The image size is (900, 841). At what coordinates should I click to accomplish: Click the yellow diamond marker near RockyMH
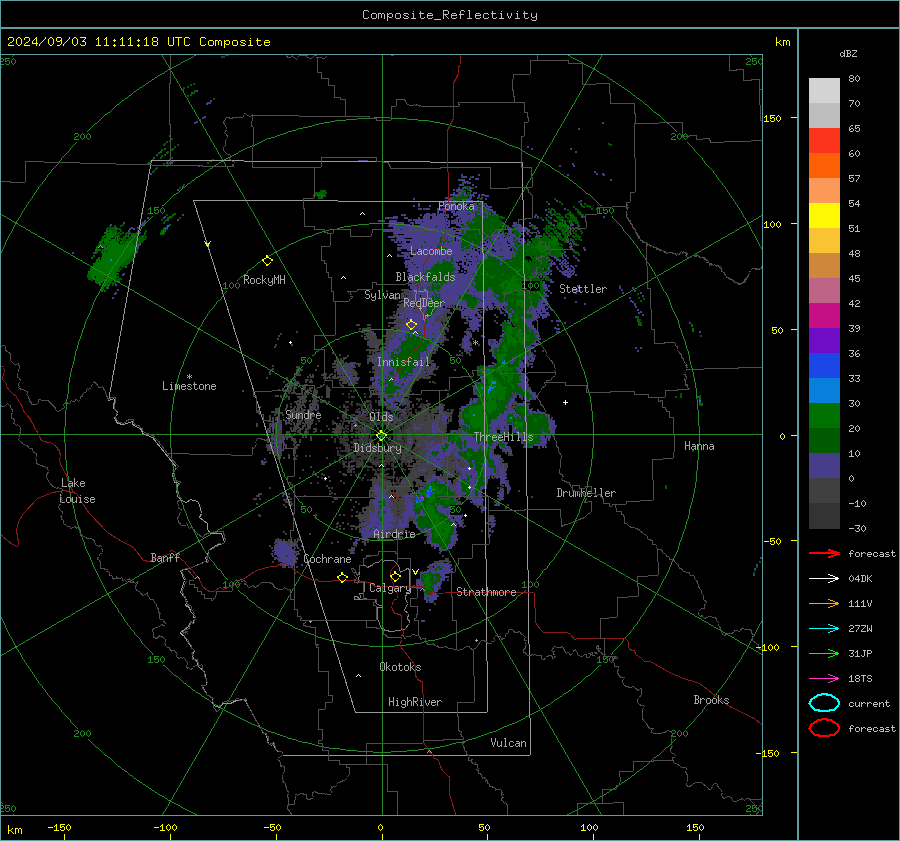click(267, 261)
